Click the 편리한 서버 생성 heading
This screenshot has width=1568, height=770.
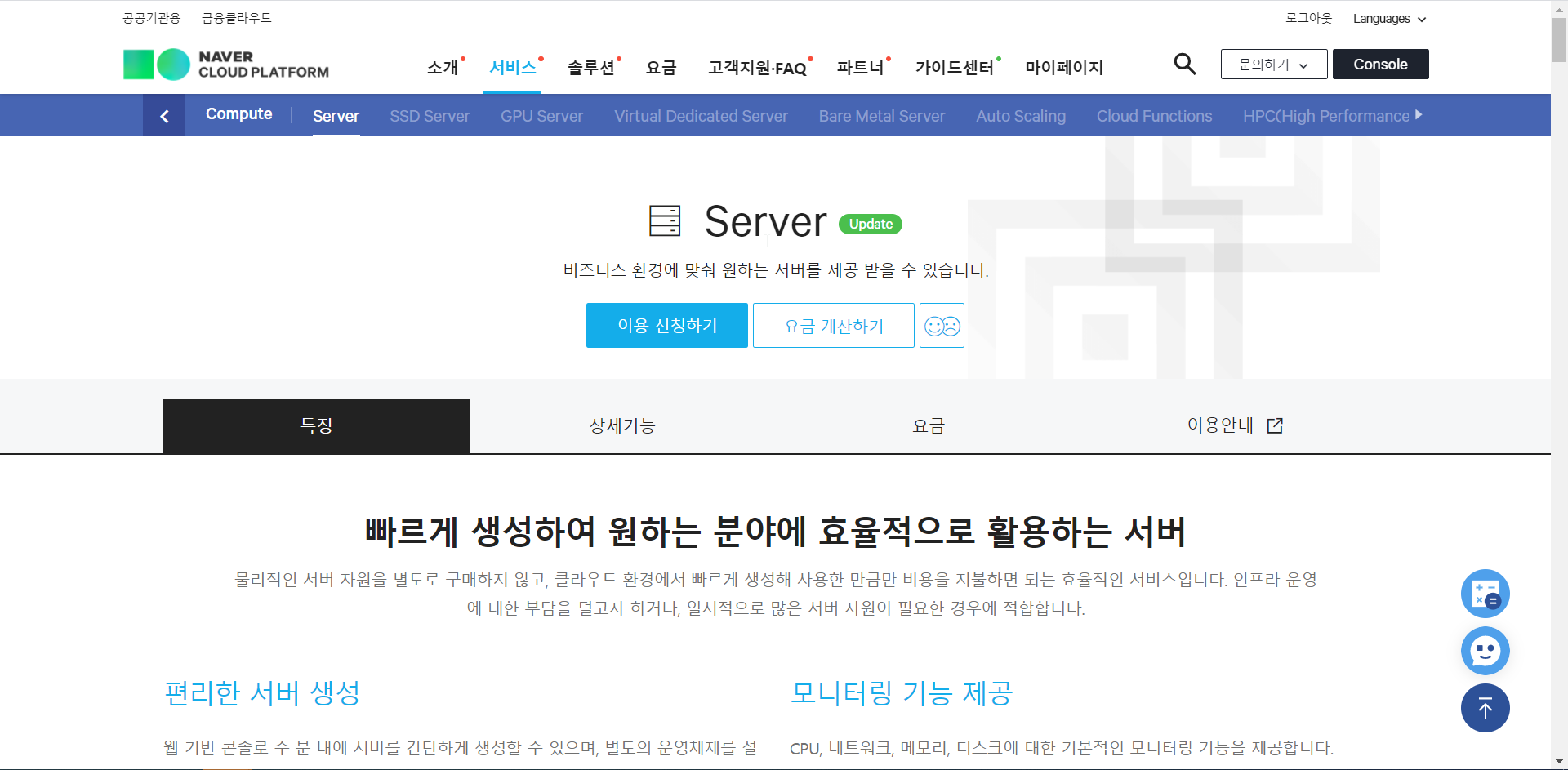pos(262,693)
